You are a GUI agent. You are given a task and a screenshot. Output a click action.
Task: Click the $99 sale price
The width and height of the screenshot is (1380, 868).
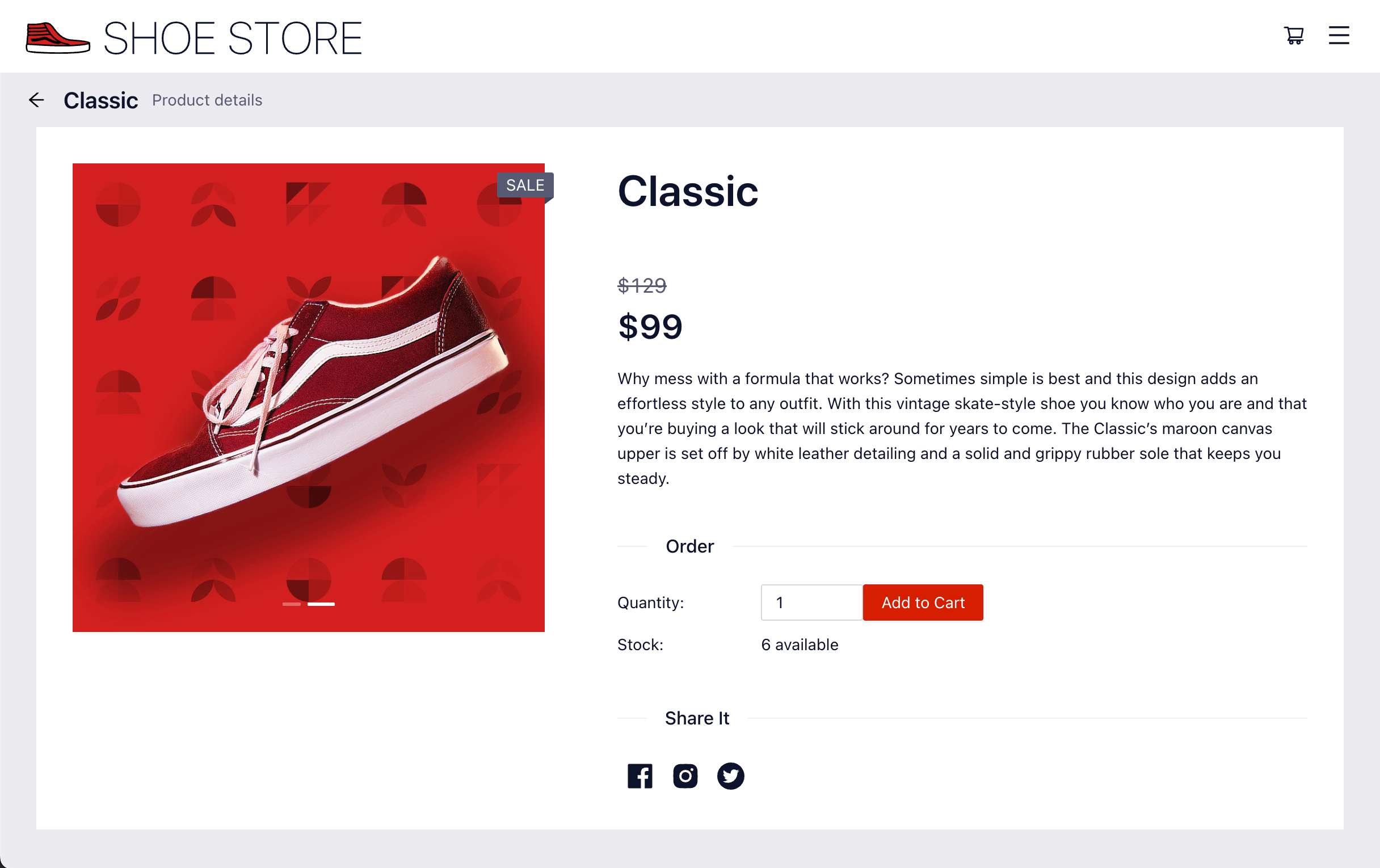point(650,327)
